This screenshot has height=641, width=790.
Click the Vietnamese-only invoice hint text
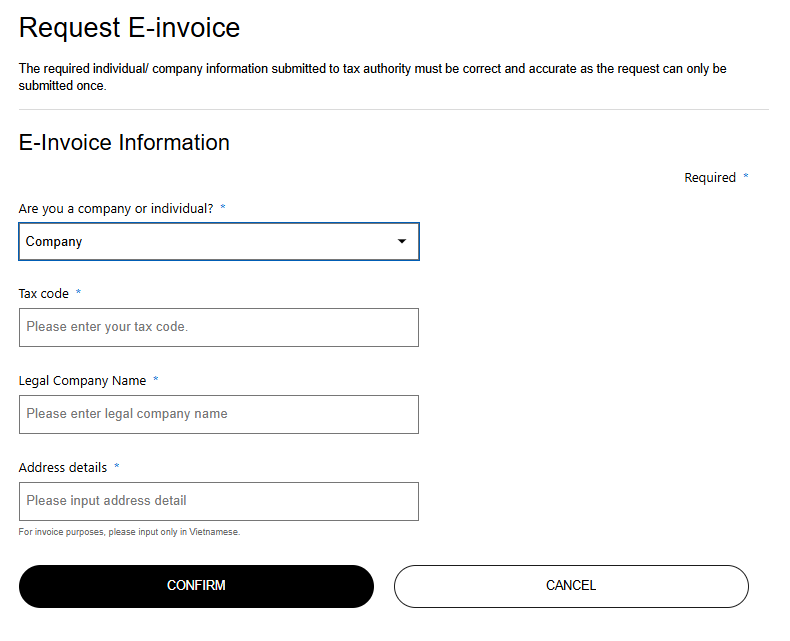(129, 532)
